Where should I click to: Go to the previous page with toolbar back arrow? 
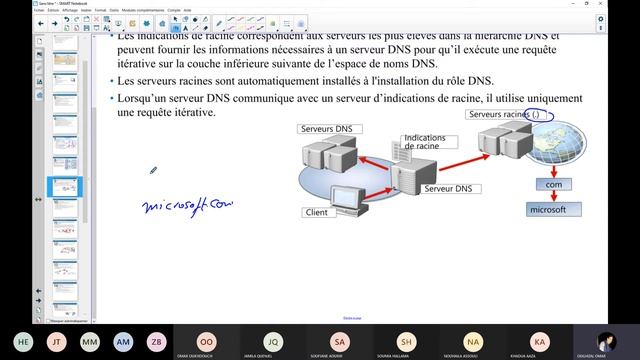tap(40, 24)
